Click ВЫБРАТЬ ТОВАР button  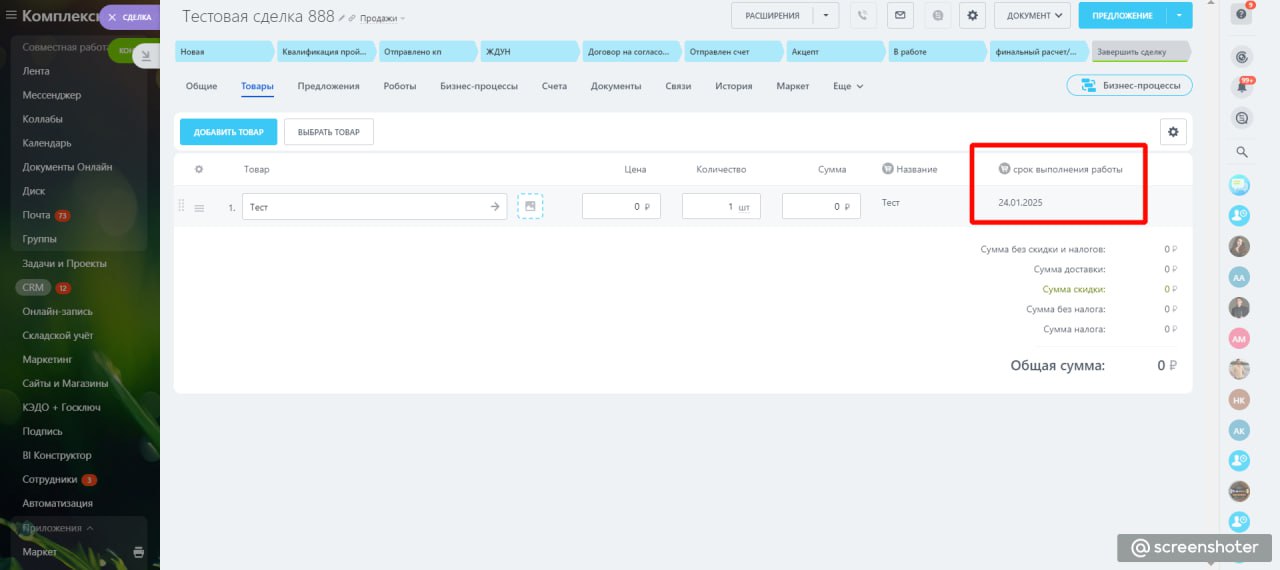pos(329,131)
